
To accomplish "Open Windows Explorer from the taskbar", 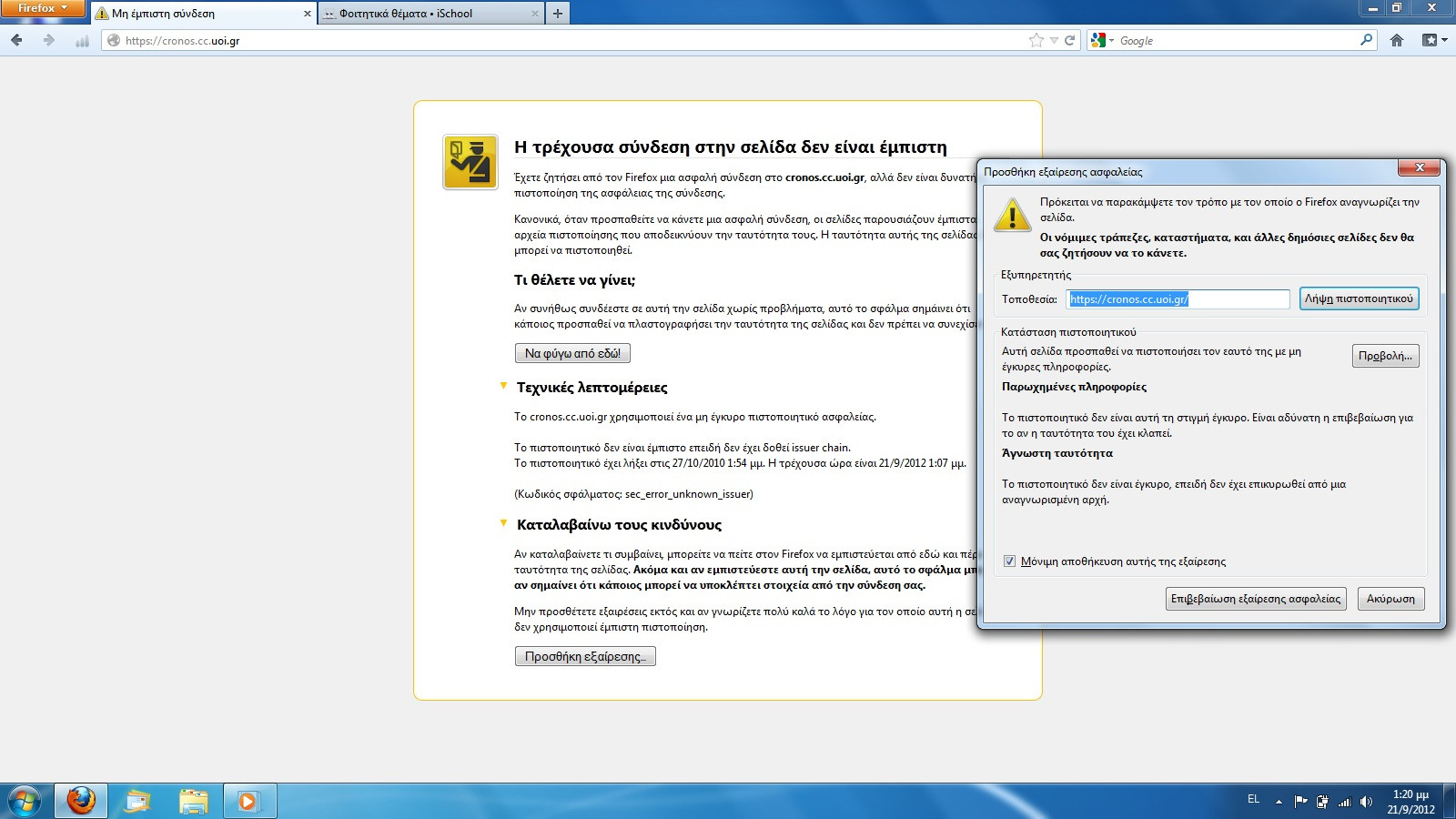I will tap(193, 802).
